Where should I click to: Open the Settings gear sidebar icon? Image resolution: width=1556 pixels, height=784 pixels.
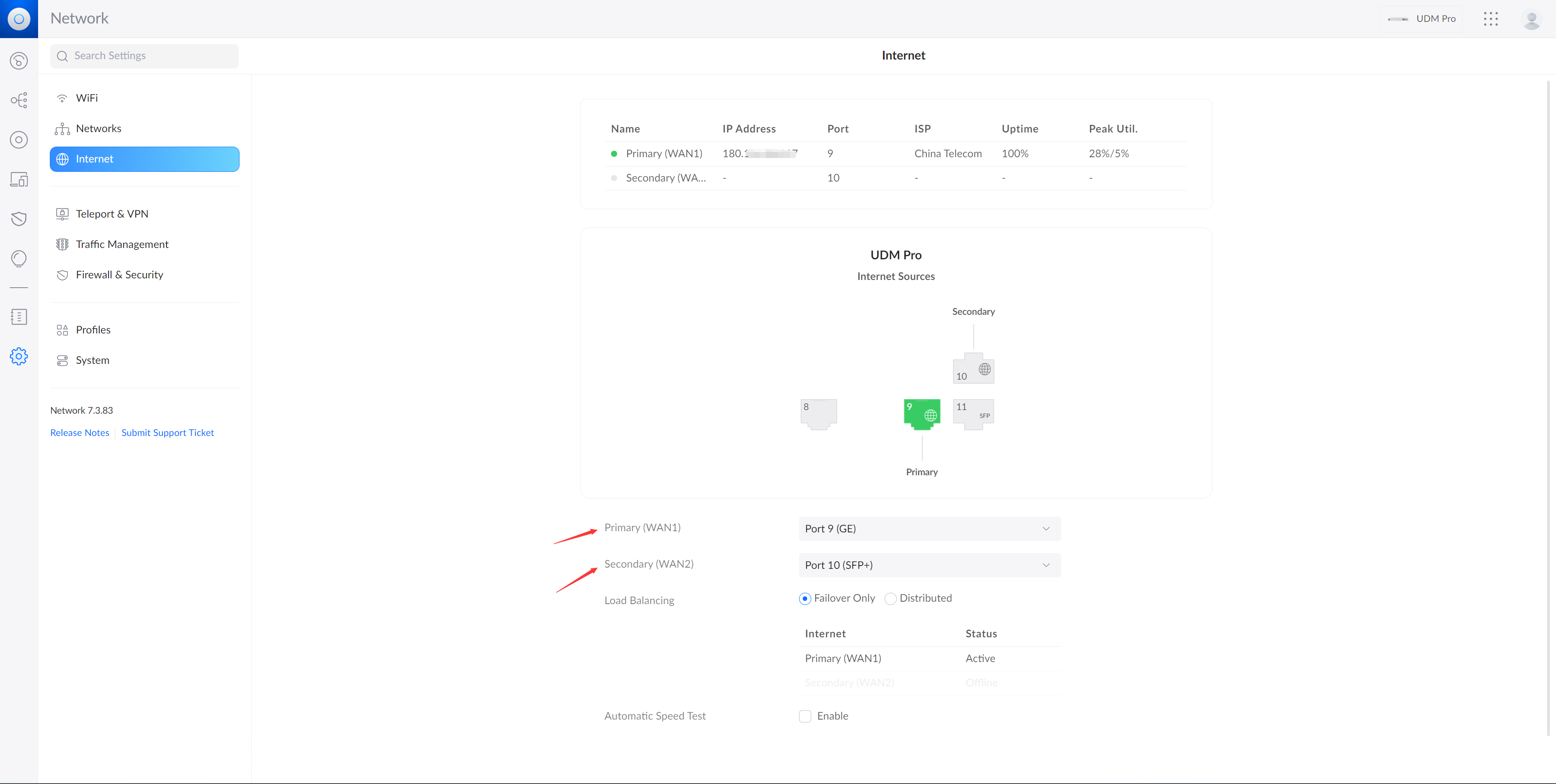(x=19, y=357)
